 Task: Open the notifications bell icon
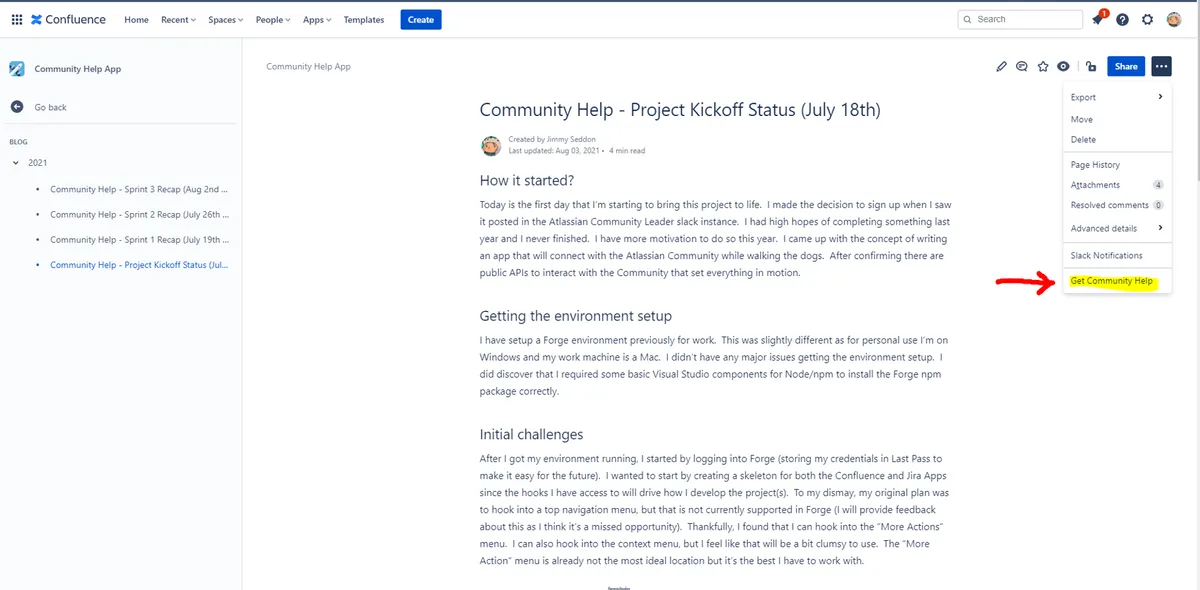(x=1098, y=19)
